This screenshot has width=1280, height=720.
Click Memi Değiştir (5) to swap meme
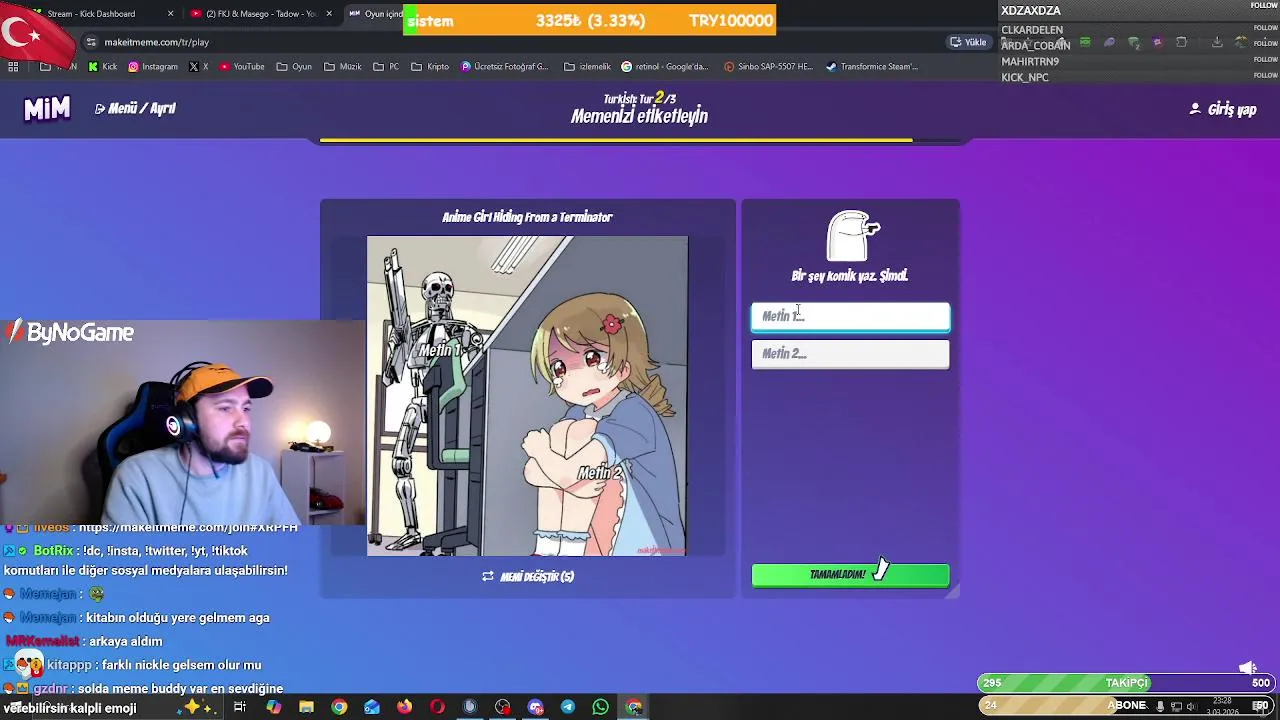(528, 577)
